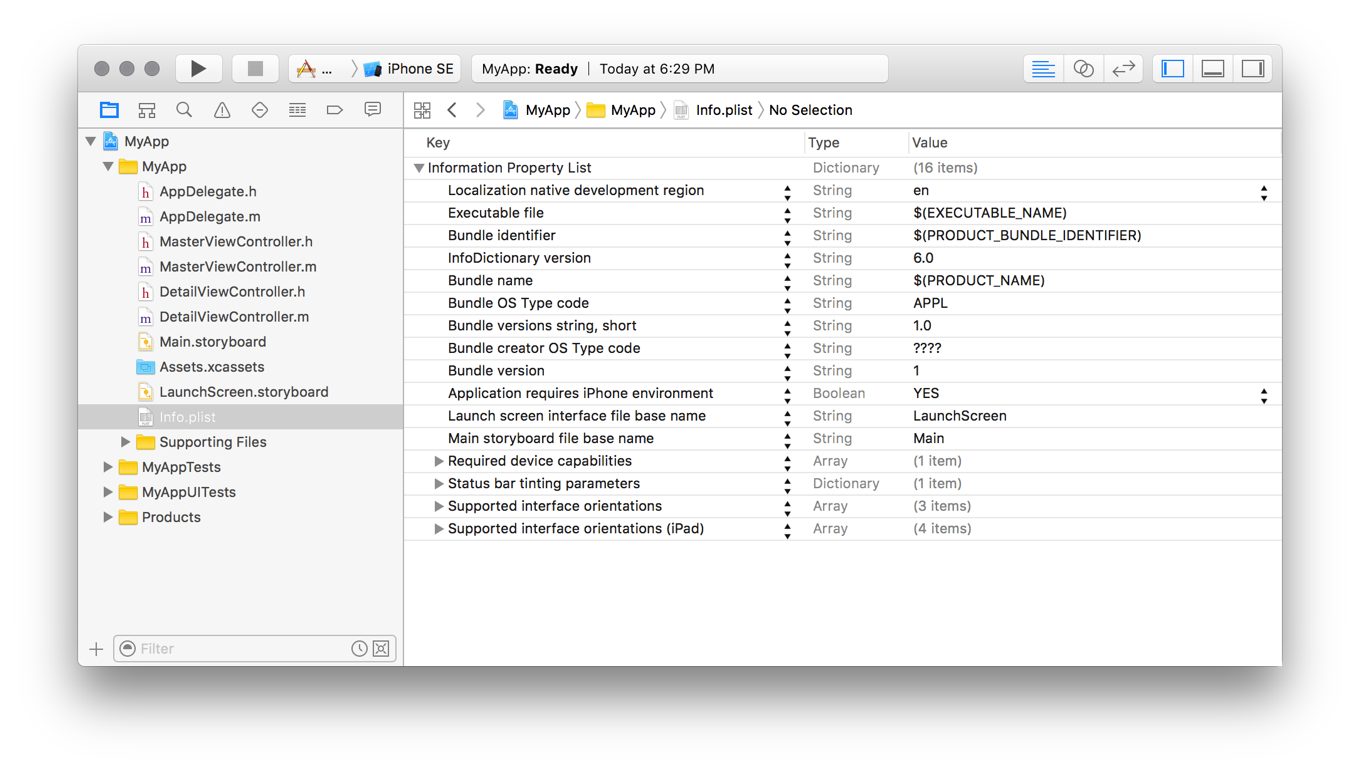Go back using the jump bar arrow
Viewport: 1360px width, 771px height.
tap(453, 110)
